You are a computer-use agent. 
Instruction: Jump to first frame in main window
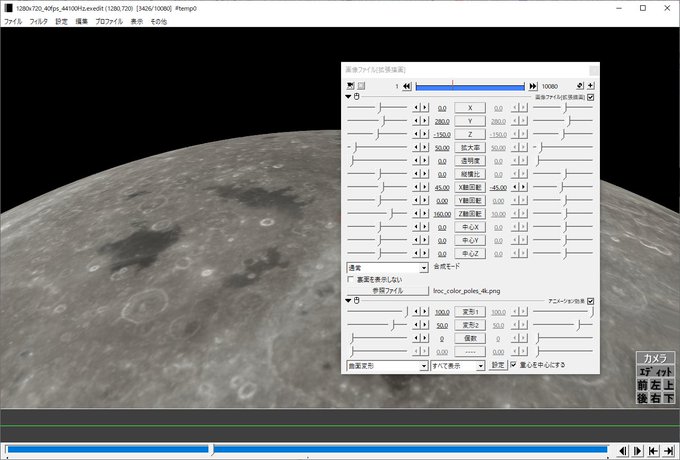point(653,451)
